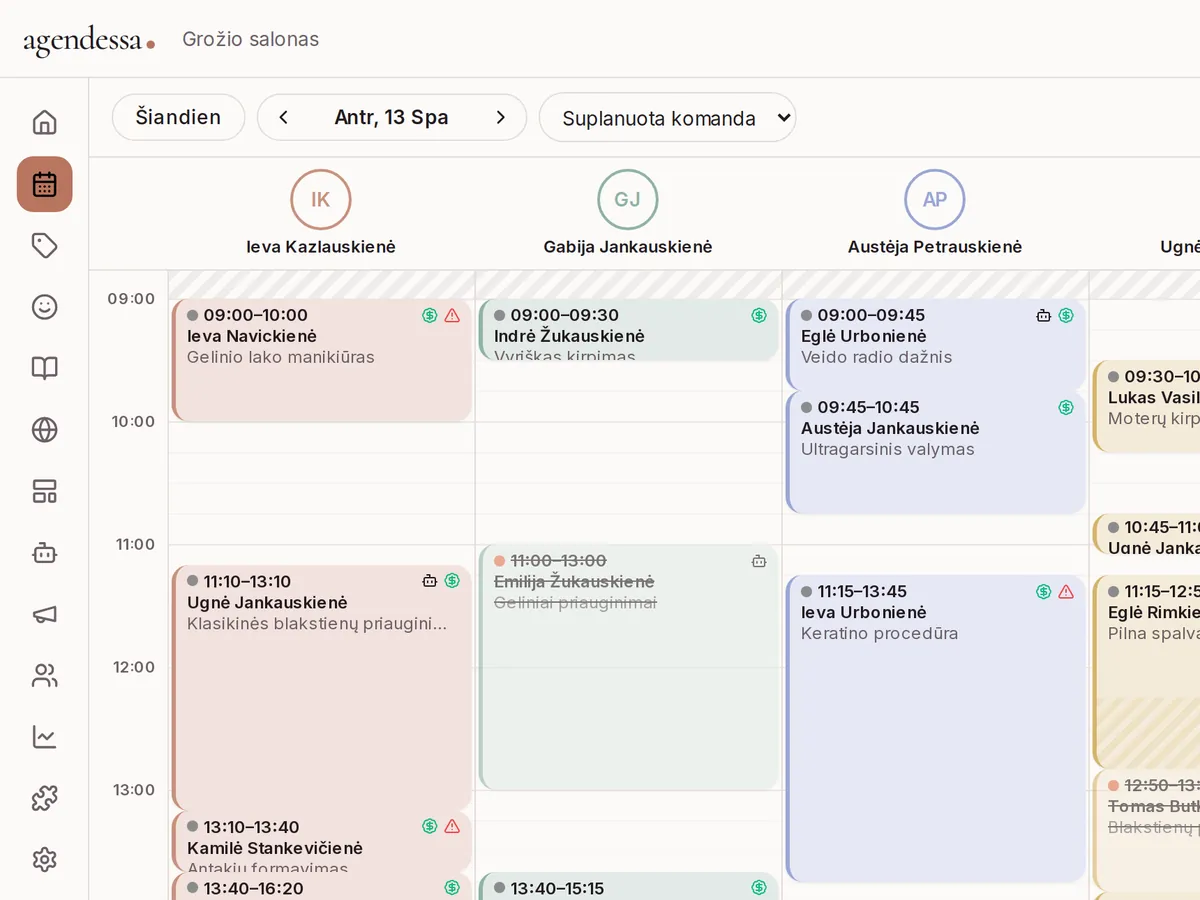The height and width of the screenshot is (900, 1200).
Task: Open the Suplanuota komanda dropdown
Action: tap(667, 118)
